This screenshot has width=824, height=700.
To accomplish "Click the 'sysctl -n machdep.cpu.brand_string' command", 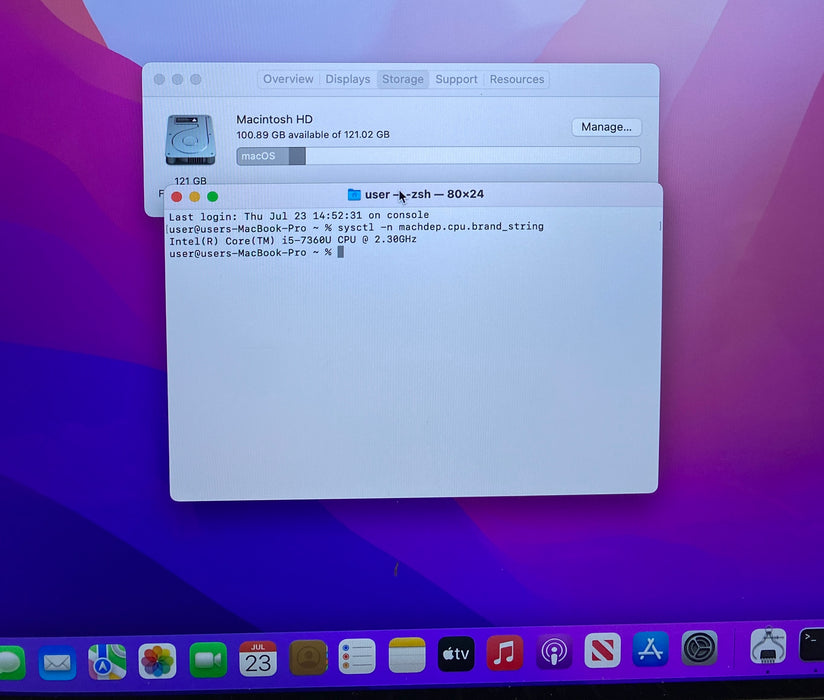I will (440, 227).
